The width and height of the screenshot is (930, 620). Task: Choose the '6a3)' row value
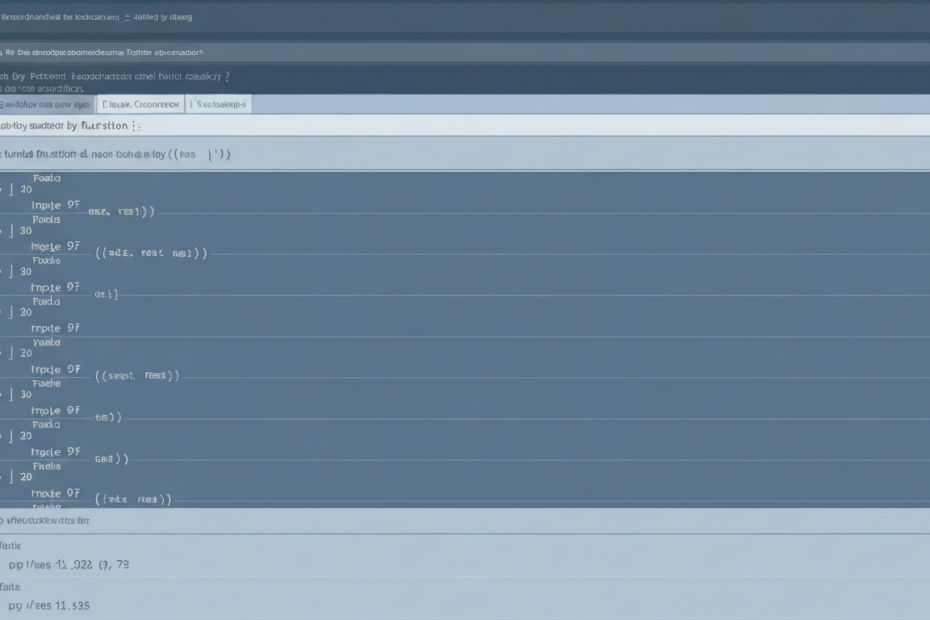[108, 417]
